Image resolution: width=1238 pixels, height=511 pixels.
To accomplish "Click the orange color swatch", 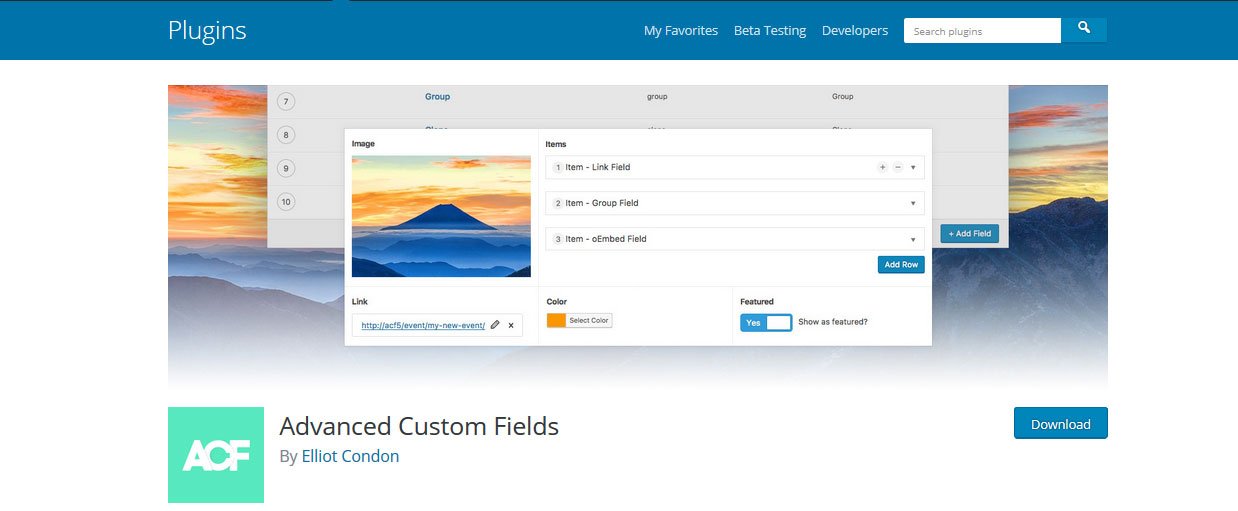I will point(556,320).
